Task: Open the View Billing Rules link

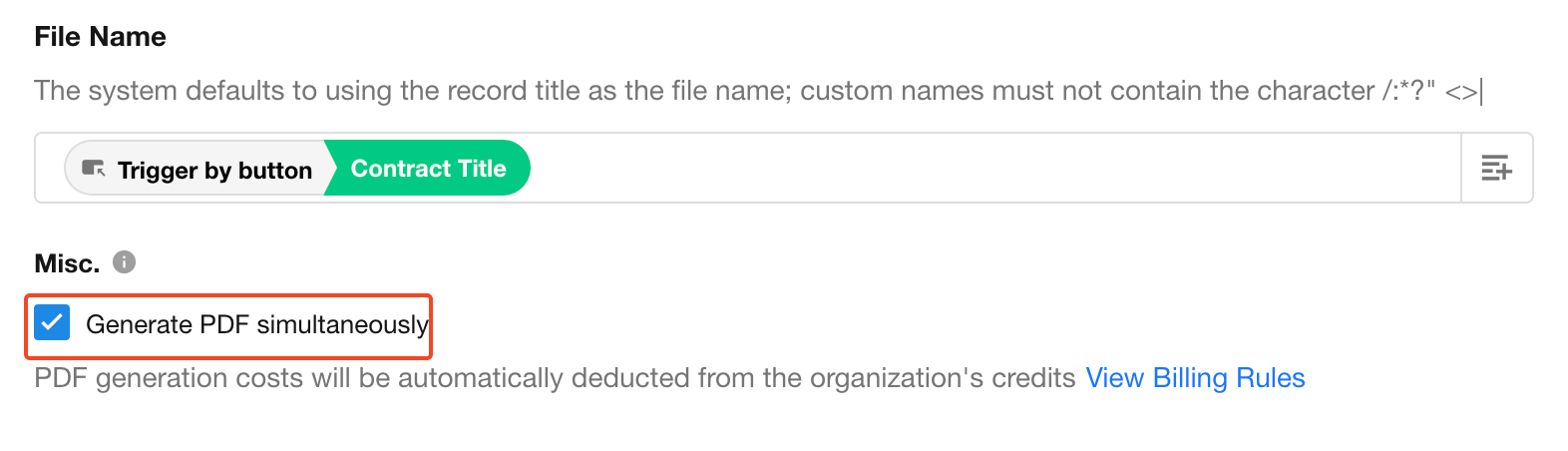Action: coord(1195,378)
